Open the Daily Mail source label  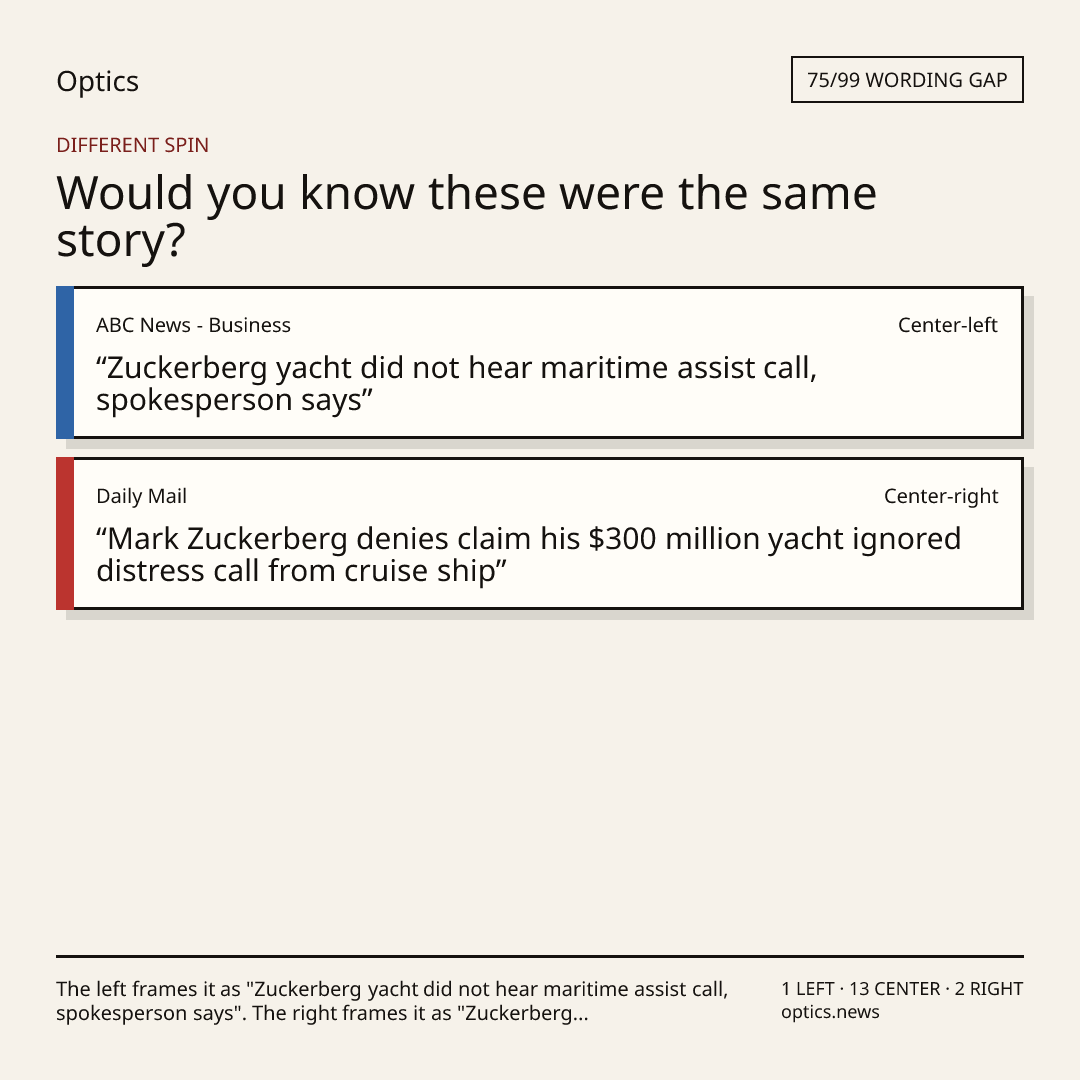click(141, 496)
